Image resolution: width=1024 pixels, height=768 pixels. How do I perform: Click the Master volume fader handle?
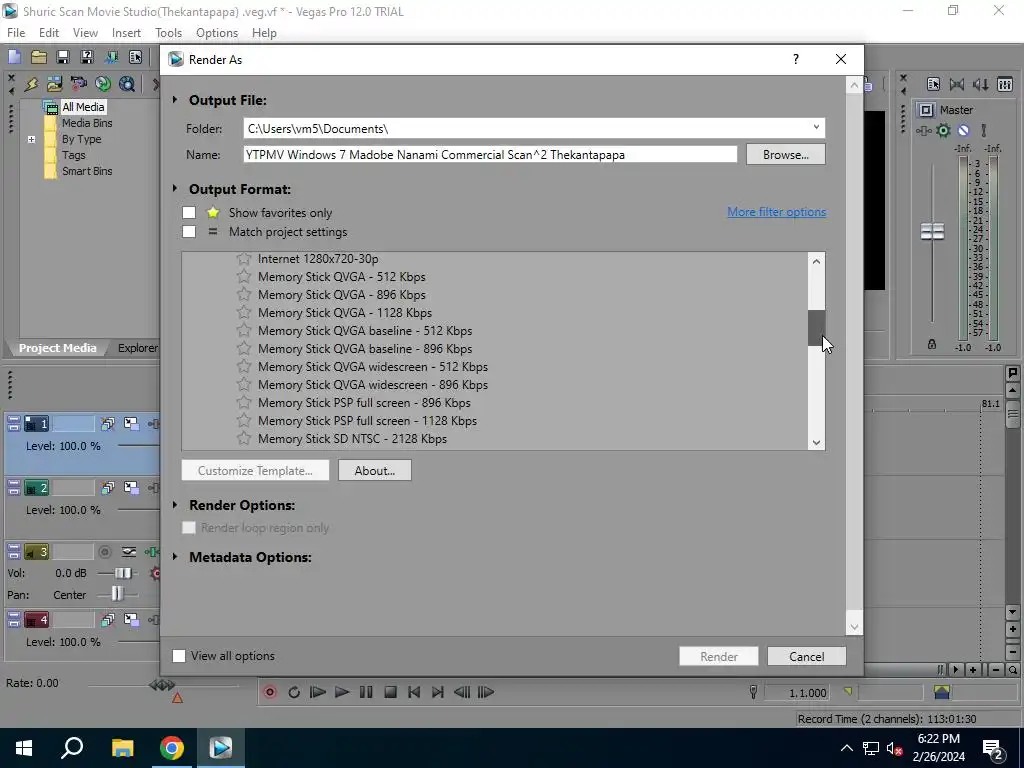(x=932, y=231)
